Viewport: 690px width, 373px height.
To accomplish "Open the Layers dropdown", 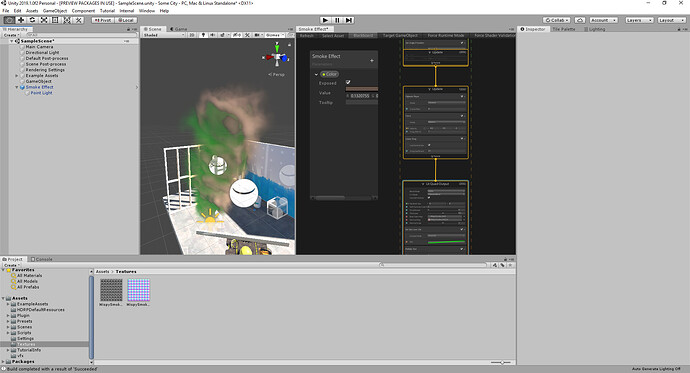I will pos(639,20).
